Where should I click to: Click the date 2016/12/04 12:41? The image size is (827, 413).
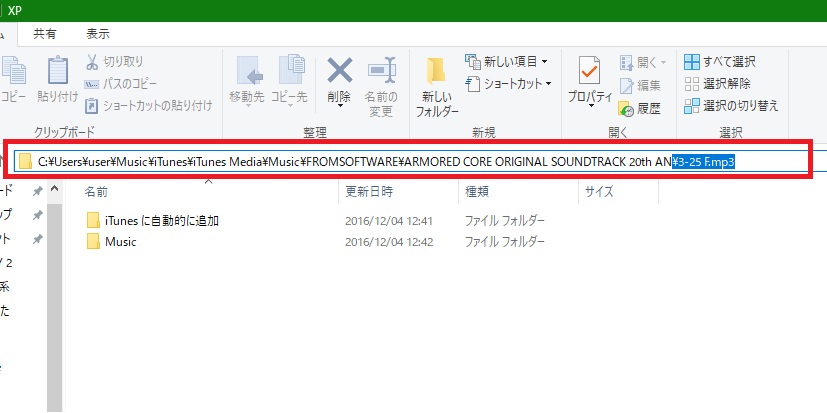(x=389, y=220)
